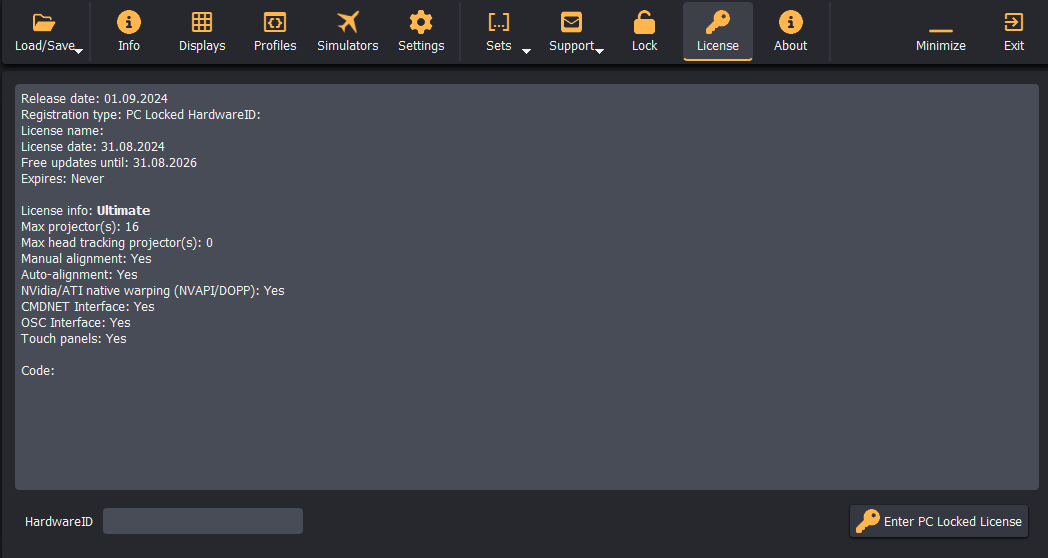Click 'Max projector(s): 16' line
Viewport: 1048px width, 558px height.
[80, 227]
